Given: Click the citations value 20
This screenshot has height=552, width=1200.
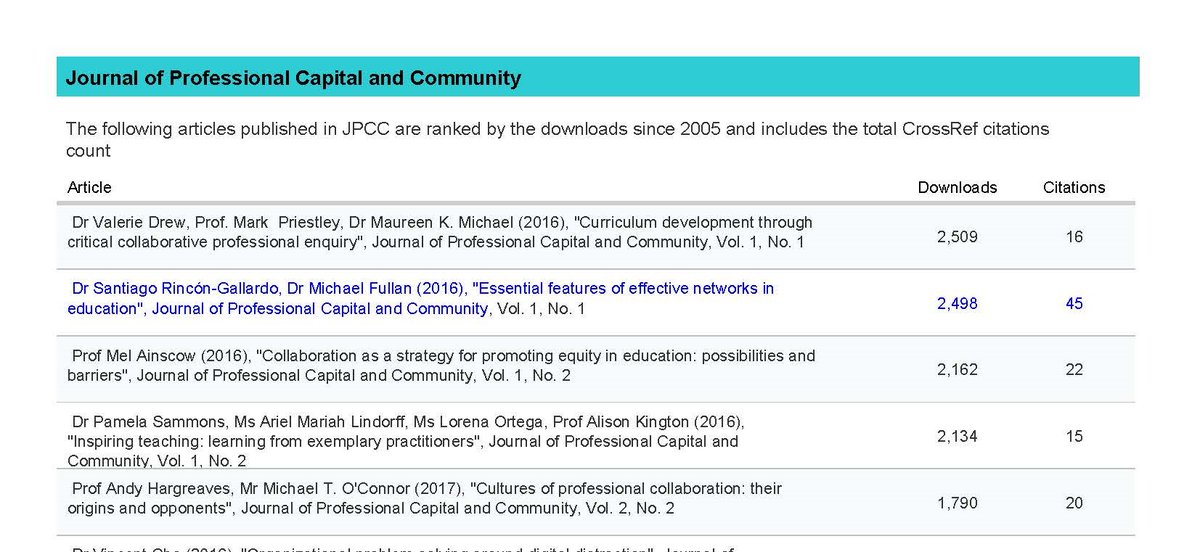Looking at the screenshot, I should (1074, 503).
